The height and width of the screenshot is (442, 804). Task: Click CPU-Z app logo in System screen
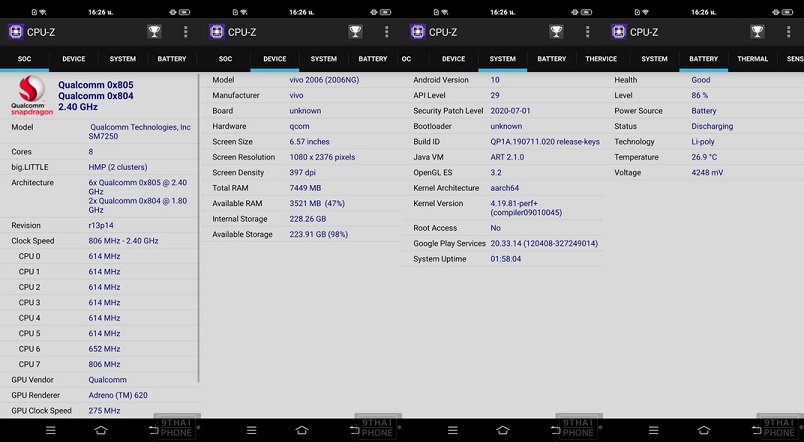coord(417,32)
